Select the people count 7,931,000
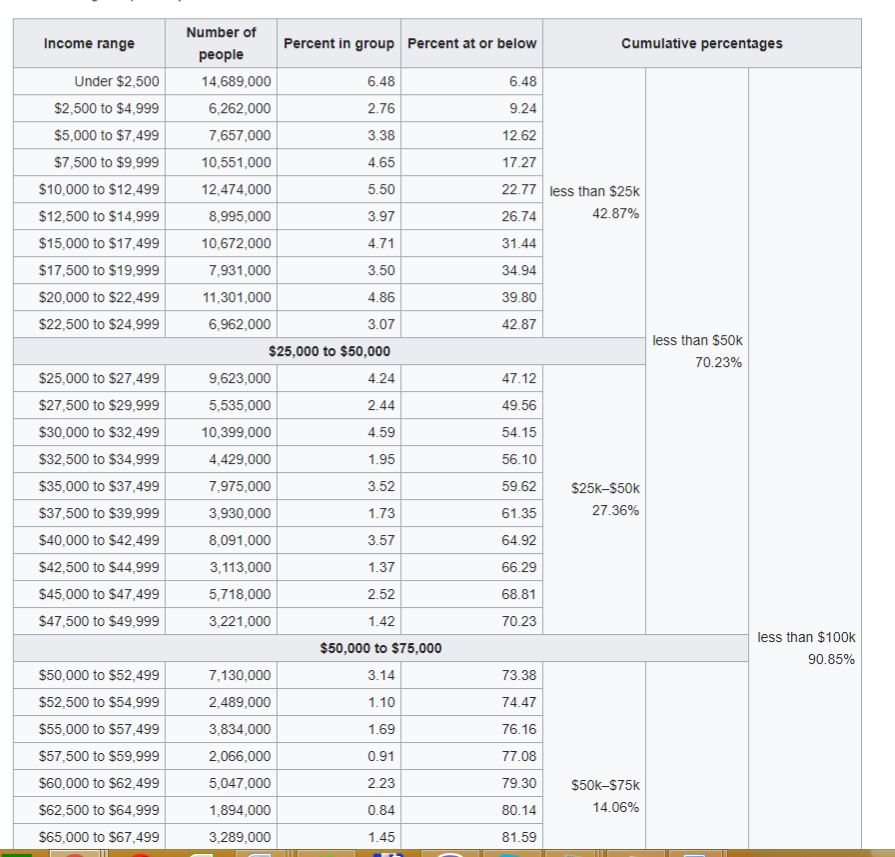The image size is (895, 857). click(x=239, y=271)
